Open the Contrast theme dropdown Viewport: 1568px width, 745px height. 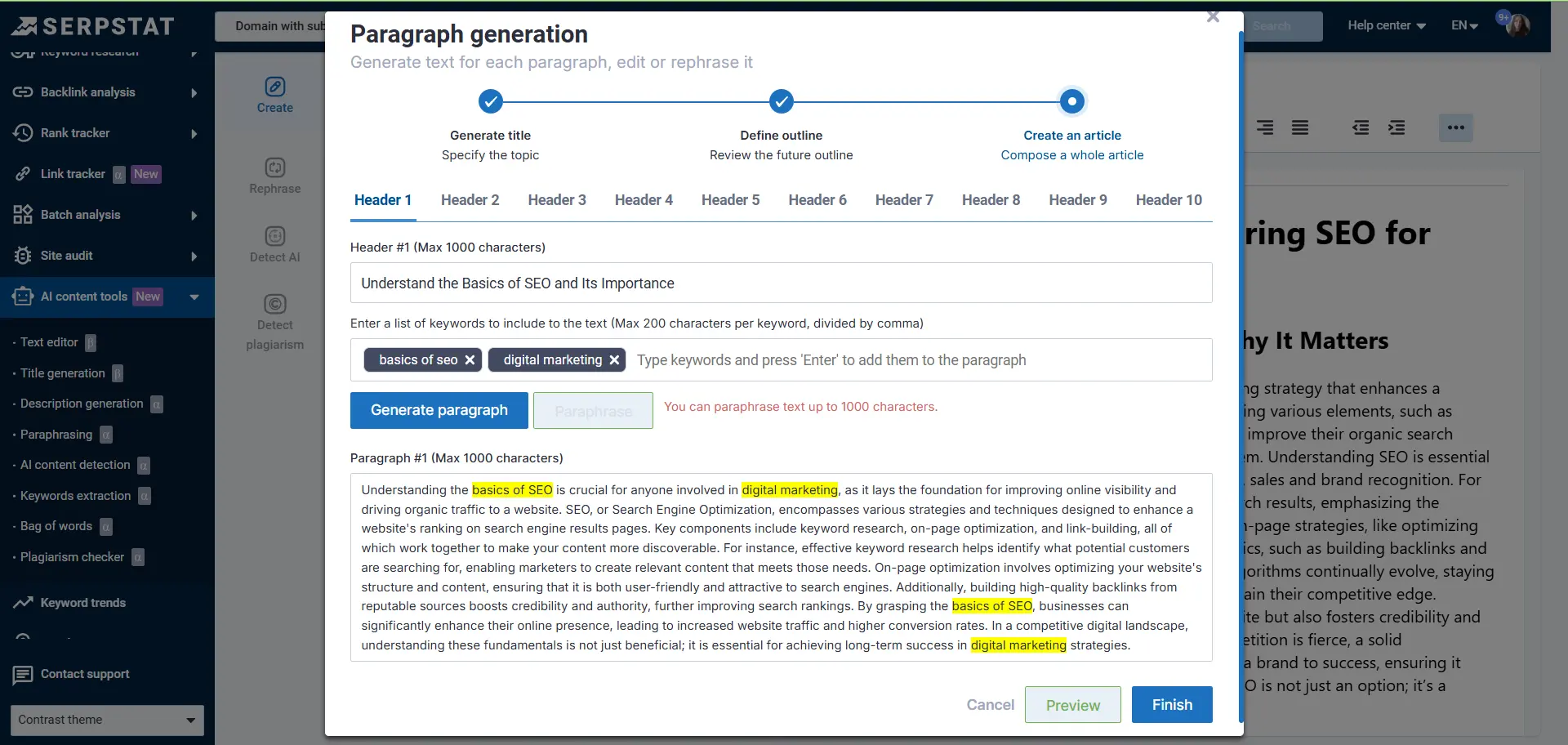point(106,720)
